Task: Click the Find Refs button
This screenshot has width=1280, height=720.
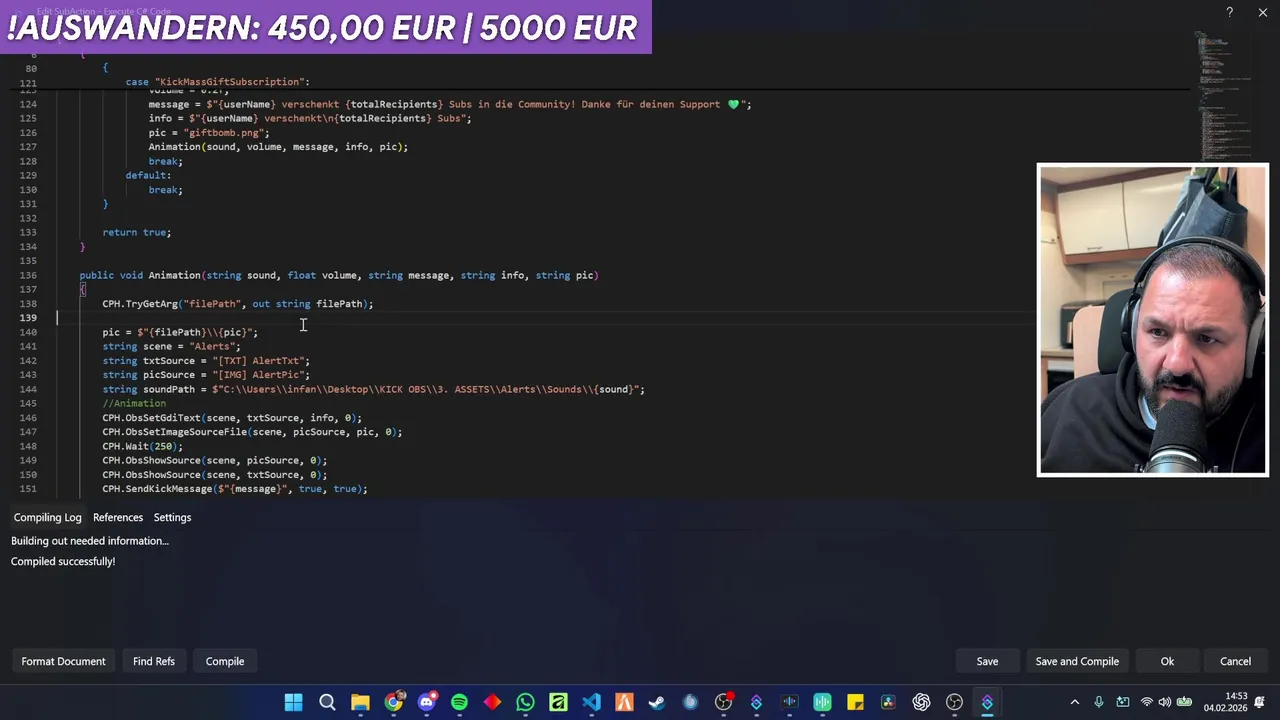Action: 154,661
